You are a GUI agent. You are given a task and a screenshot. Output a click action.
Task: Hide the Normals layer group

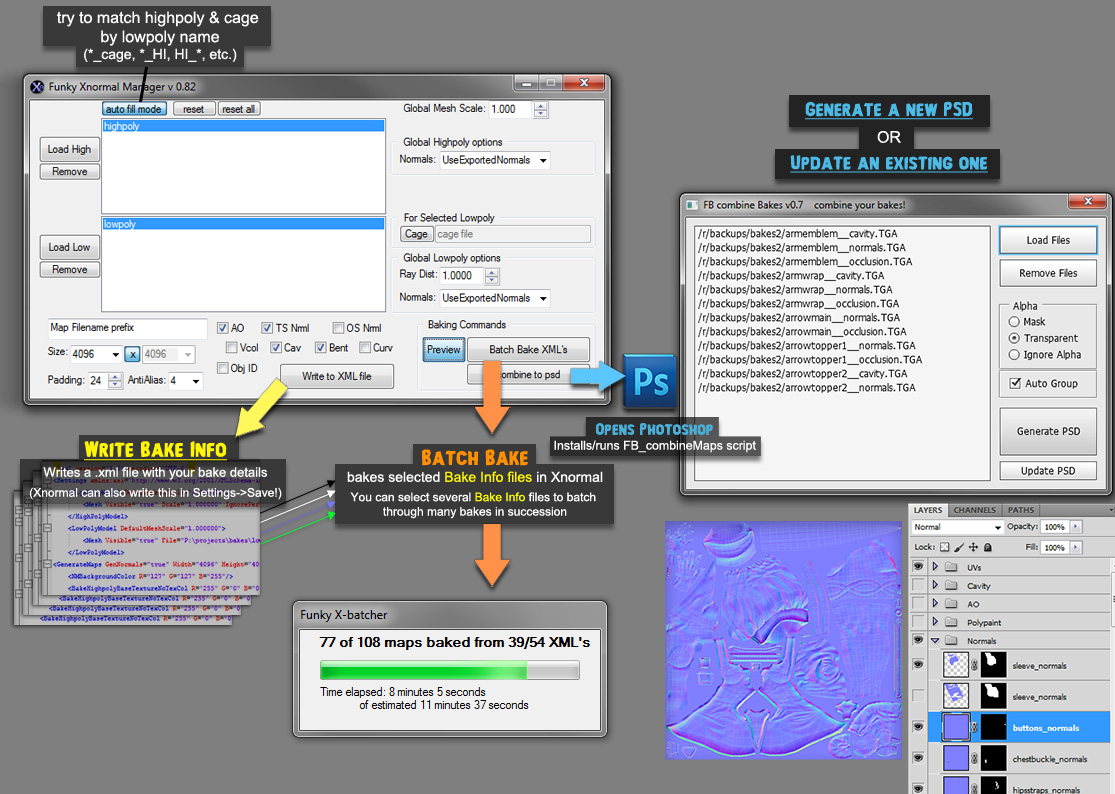918,640
